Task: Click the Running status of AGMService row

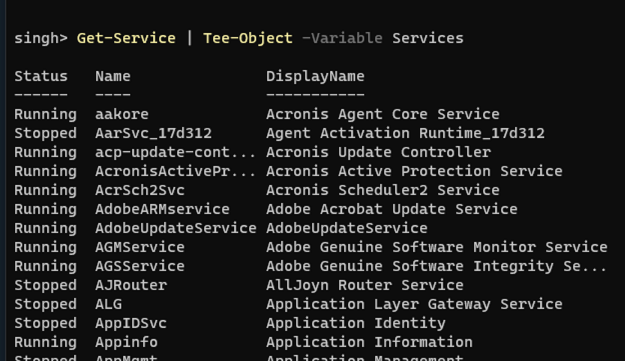Action: click(45, 247)
